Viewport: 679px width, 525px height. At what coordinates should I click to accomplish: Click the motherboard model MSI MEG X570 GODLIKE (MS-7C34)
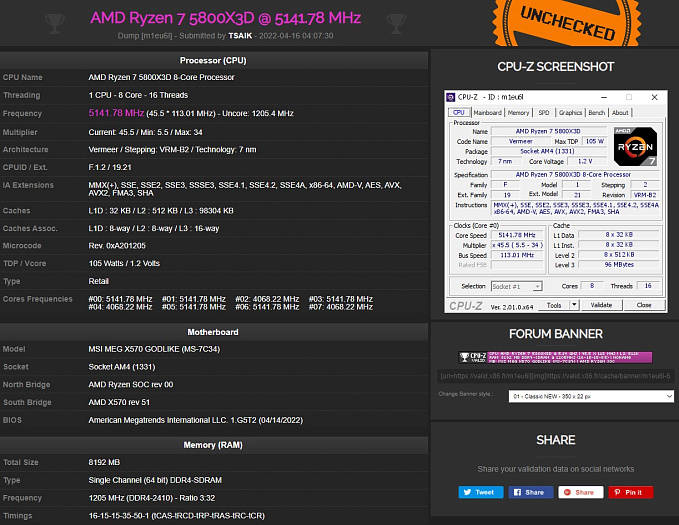point(154,349)
